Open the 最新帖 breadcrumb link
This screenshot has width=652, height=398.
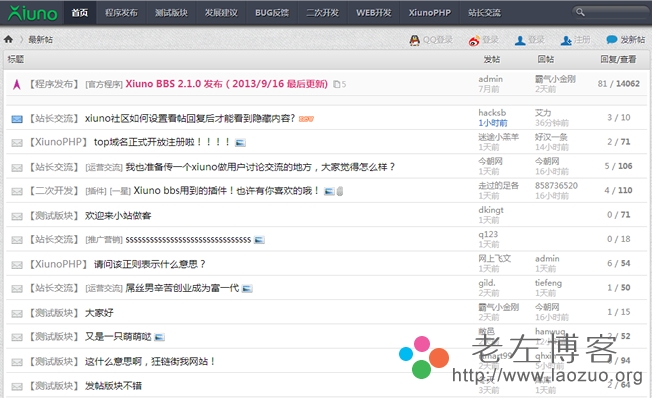pos(40,40)
